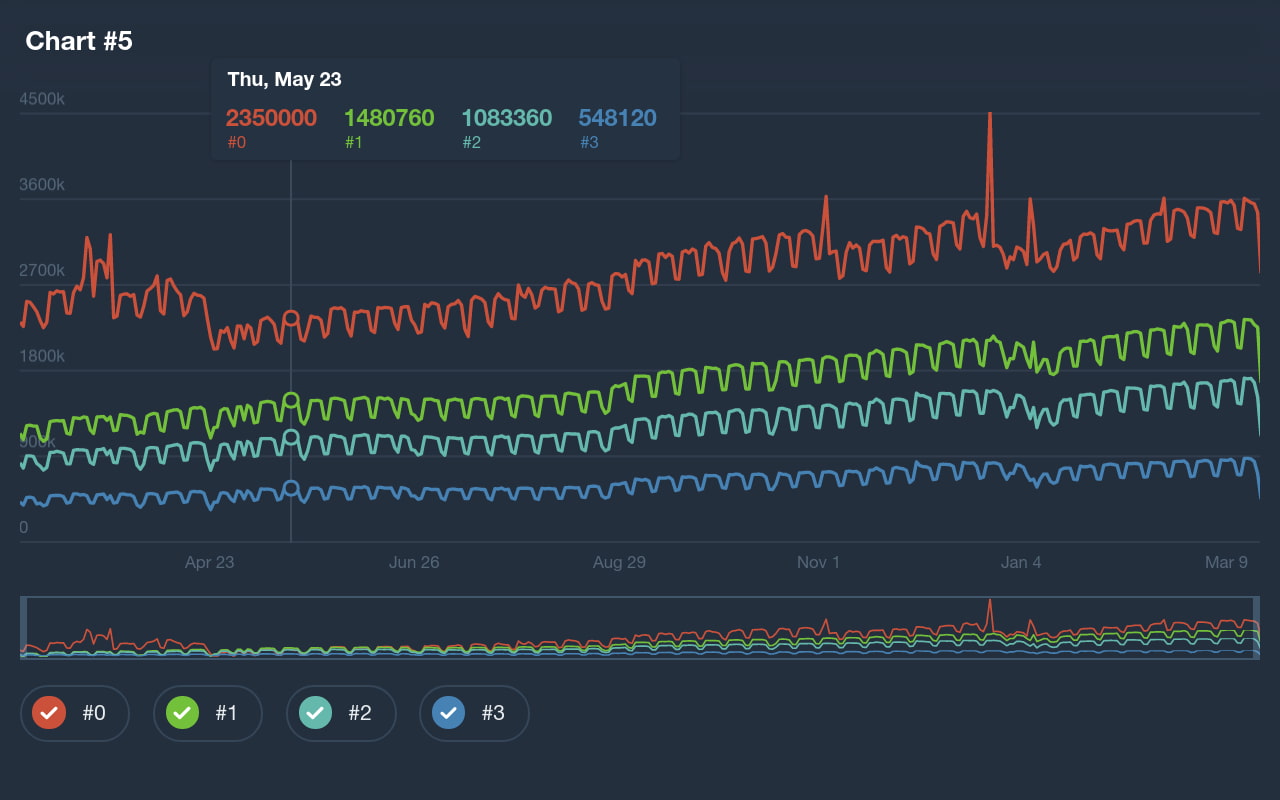Click the tallest red spike peak
The width and height of the screenshot is (1280, 800).
pos(989,114)
